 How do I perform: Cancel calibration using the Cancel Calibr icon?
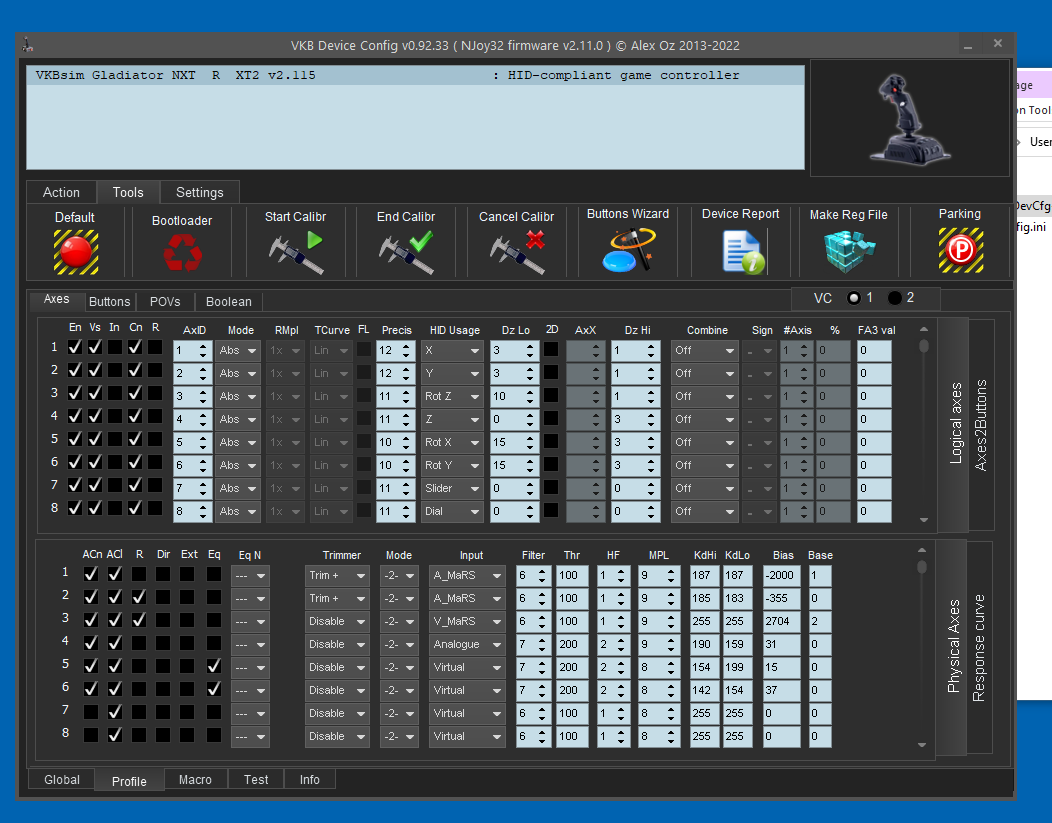517,252
